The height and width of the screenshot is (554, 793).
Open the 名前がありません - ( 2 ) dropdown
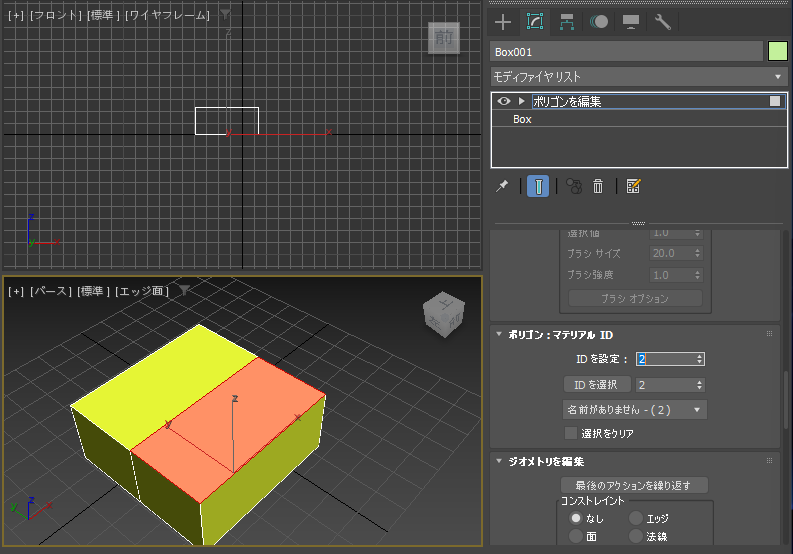pyautogui.click(x=635, y=410)
